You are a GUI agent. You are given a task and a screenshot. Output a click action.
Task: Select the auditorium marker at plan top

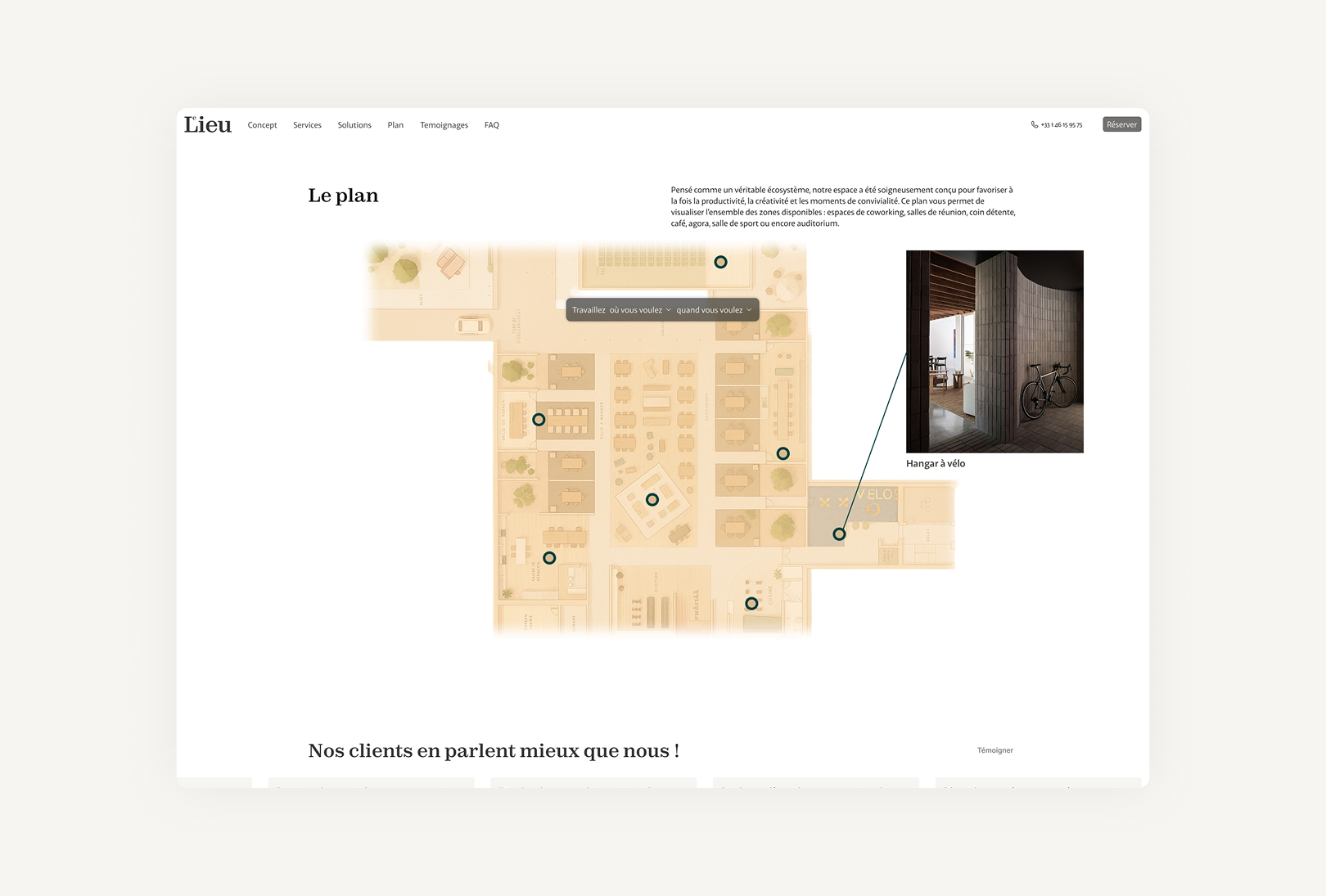click(x=720, y=263)
